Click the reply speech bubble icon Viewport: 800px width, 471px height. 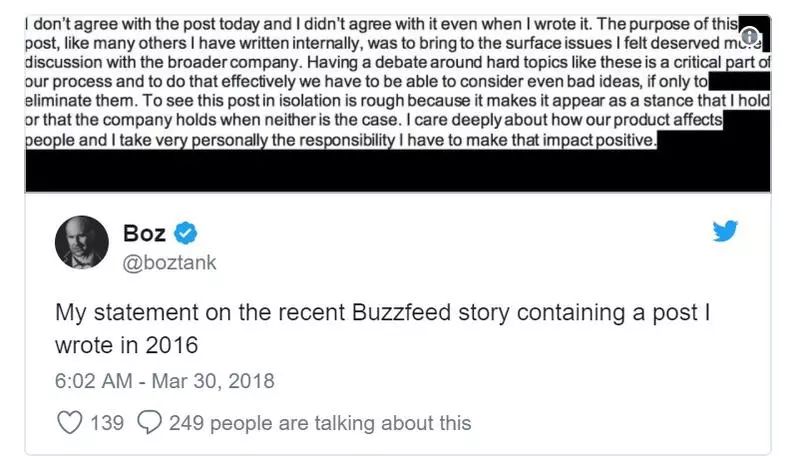click(149, 422)
